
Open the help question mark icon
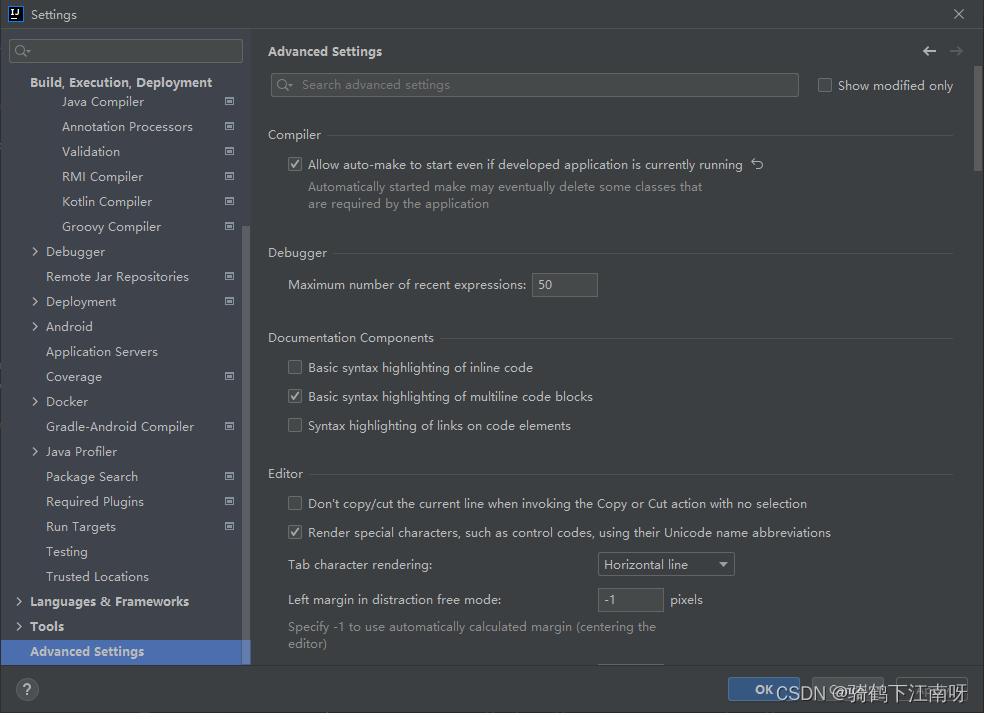pos(26,689)
